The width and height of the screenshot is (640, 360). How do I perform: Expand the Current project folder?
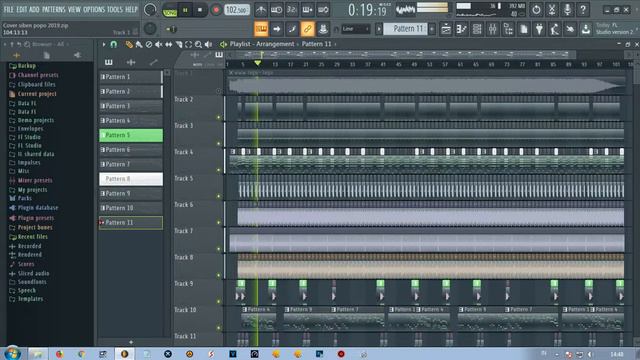coord(37,94)
